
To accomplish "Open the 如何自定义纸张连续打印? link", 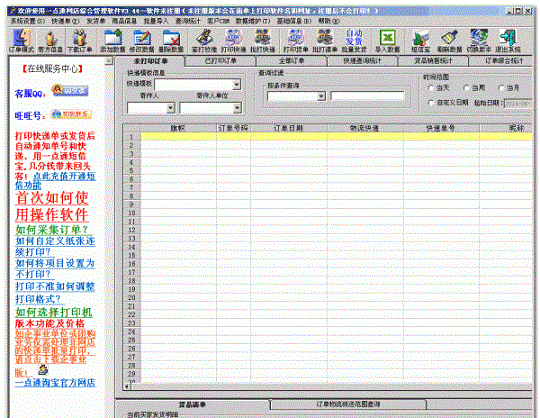I will [x=55, y=246].
